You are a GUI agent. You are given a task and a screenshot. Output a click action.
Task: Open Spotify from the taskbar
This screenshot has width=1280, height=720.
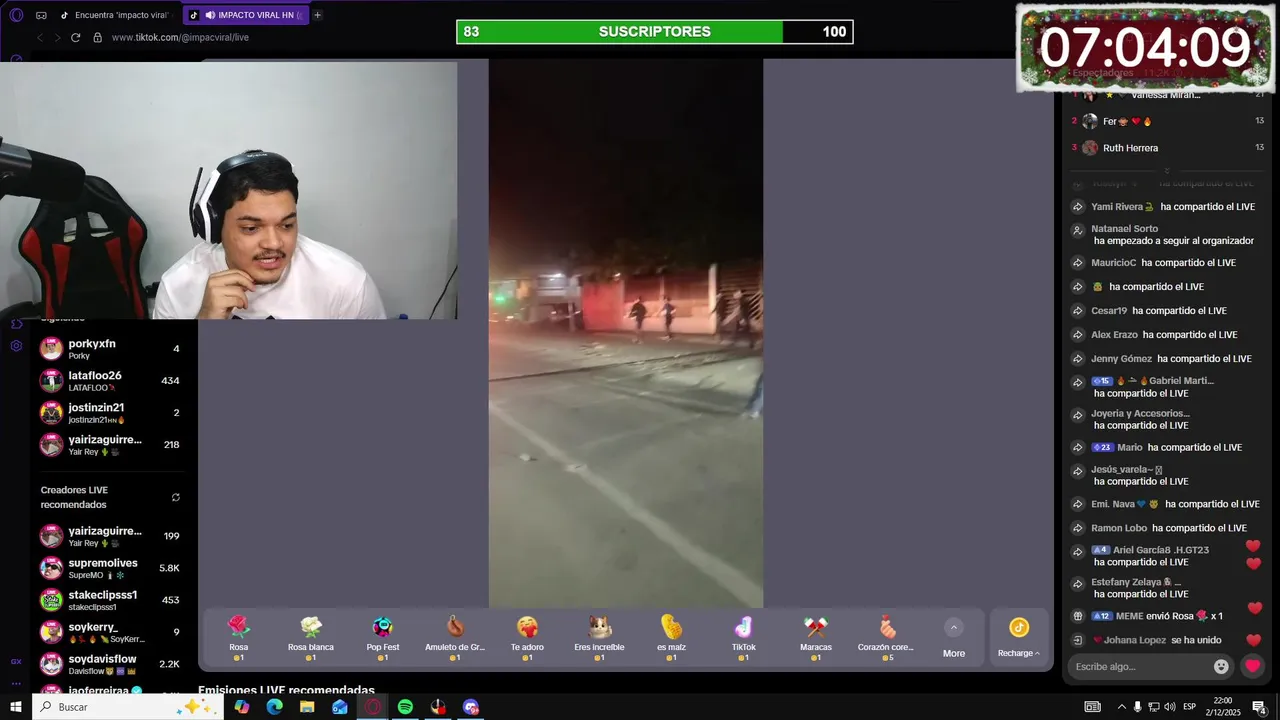[405, 707]
